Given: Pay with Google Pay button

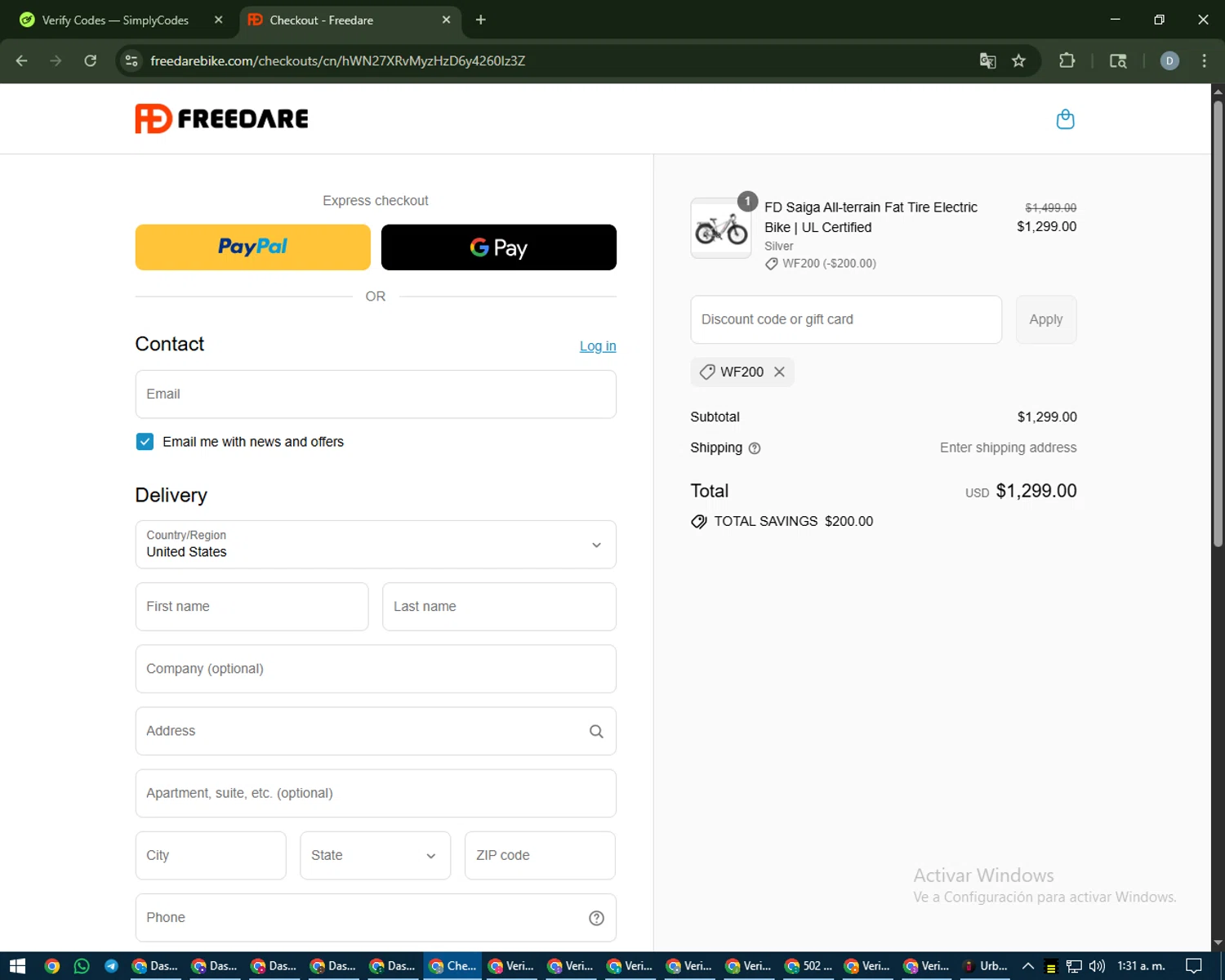Looking at the screenshot, I should 498,247.
